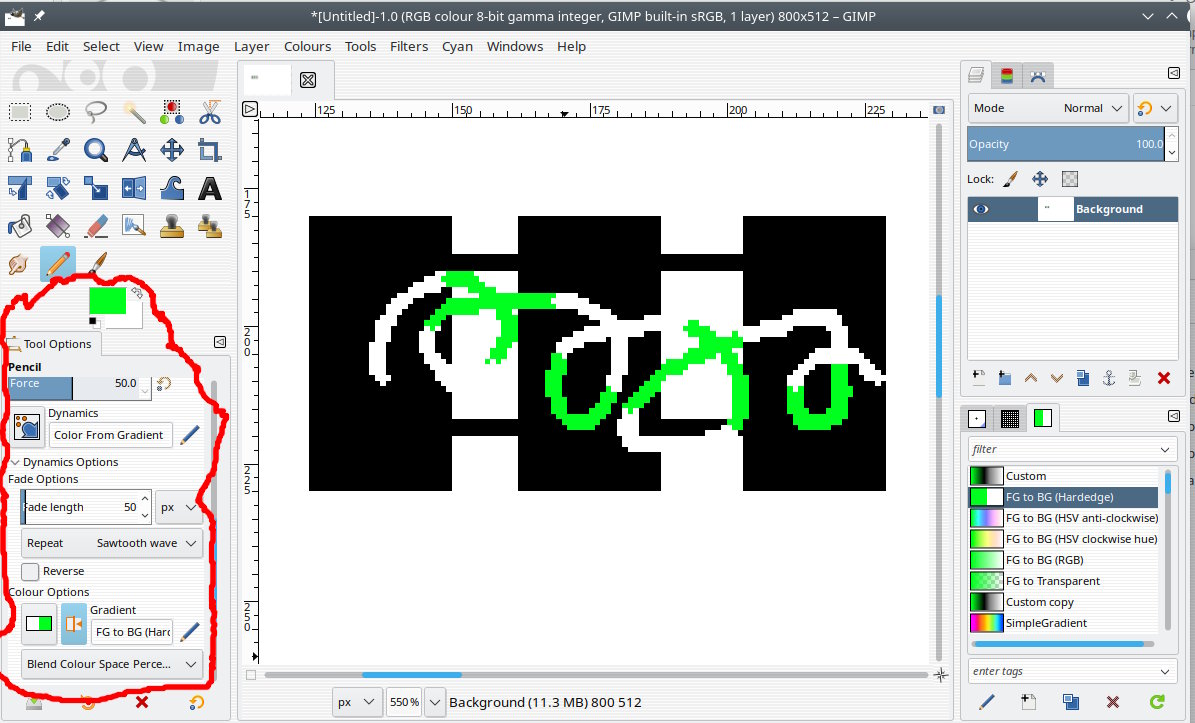Collapse the Dynamics Options expander

click(15, 462)
